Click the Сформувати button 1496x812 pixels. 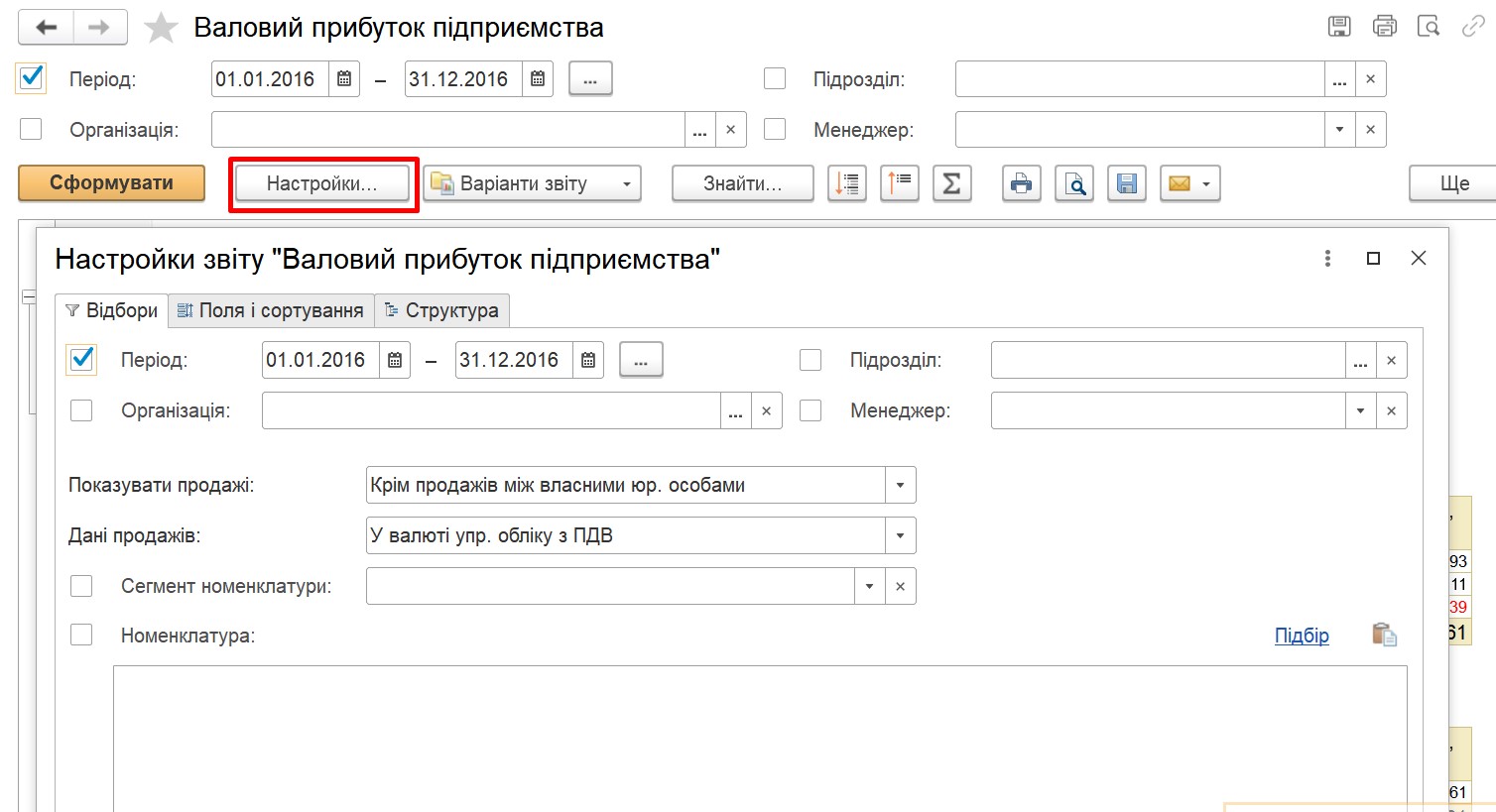[x=111, y=183]
